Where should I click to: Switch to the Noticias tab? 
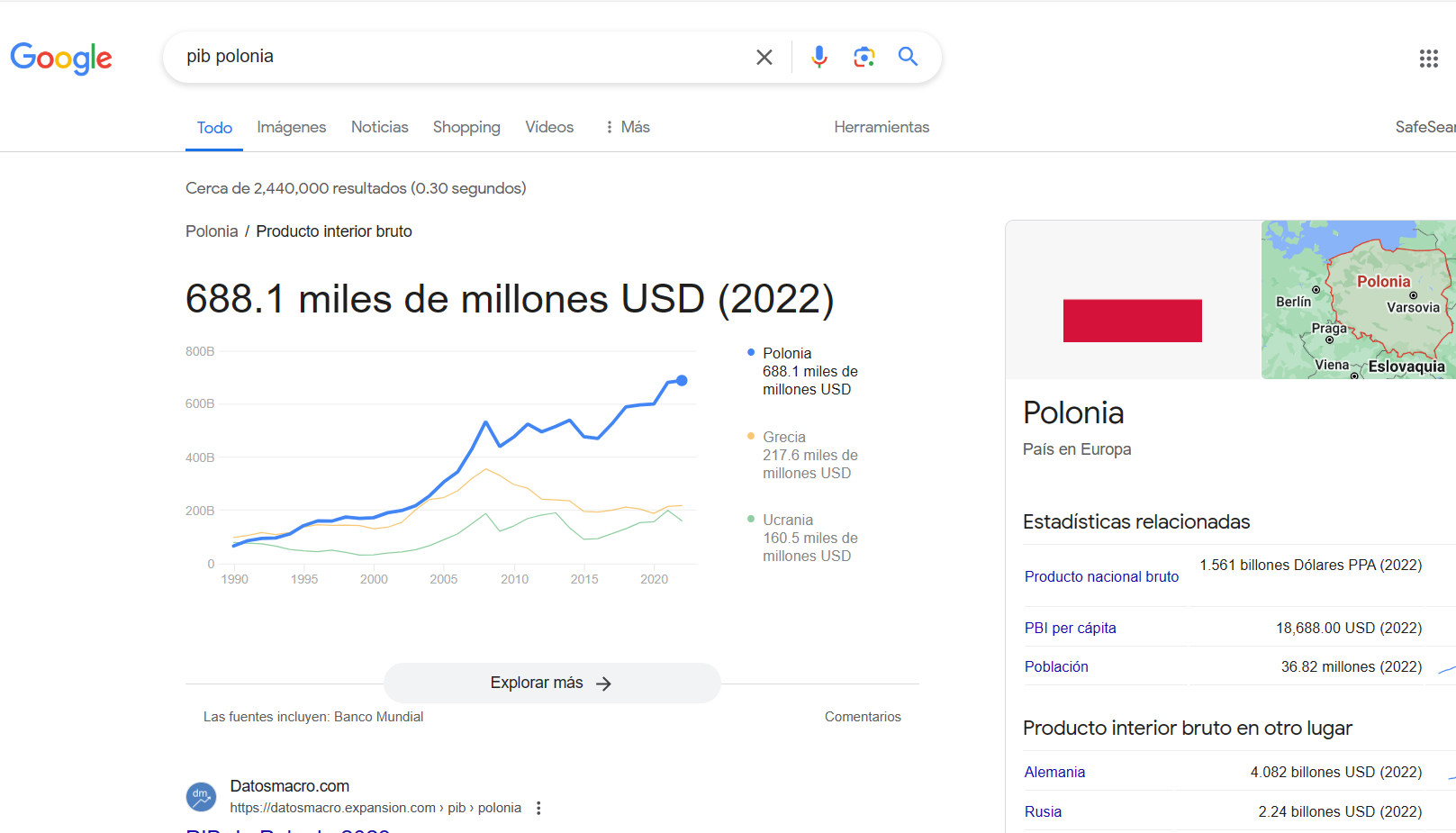click(x=380, y=127)
